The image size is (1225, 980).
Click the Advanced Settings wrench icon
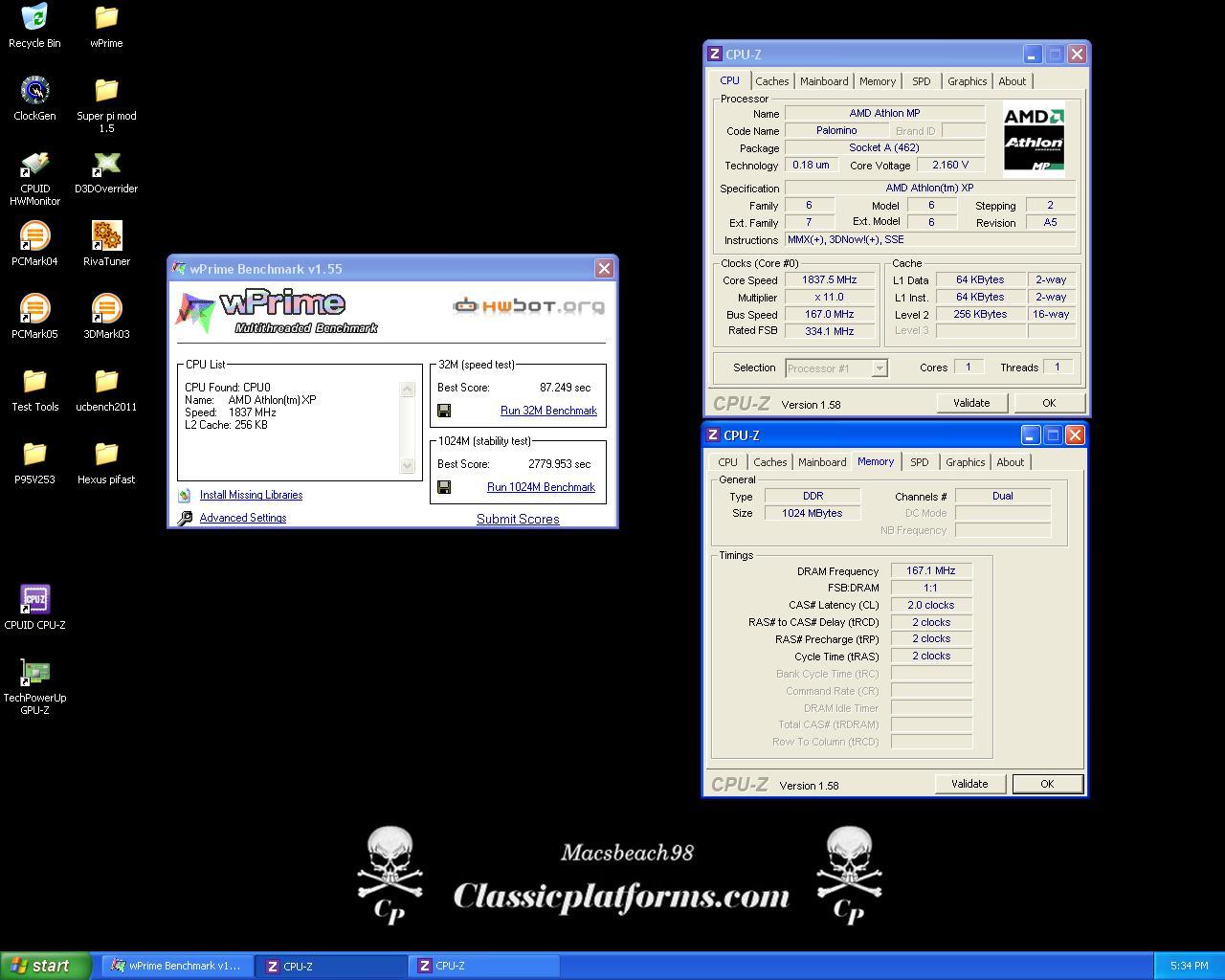tap(185, 518)
